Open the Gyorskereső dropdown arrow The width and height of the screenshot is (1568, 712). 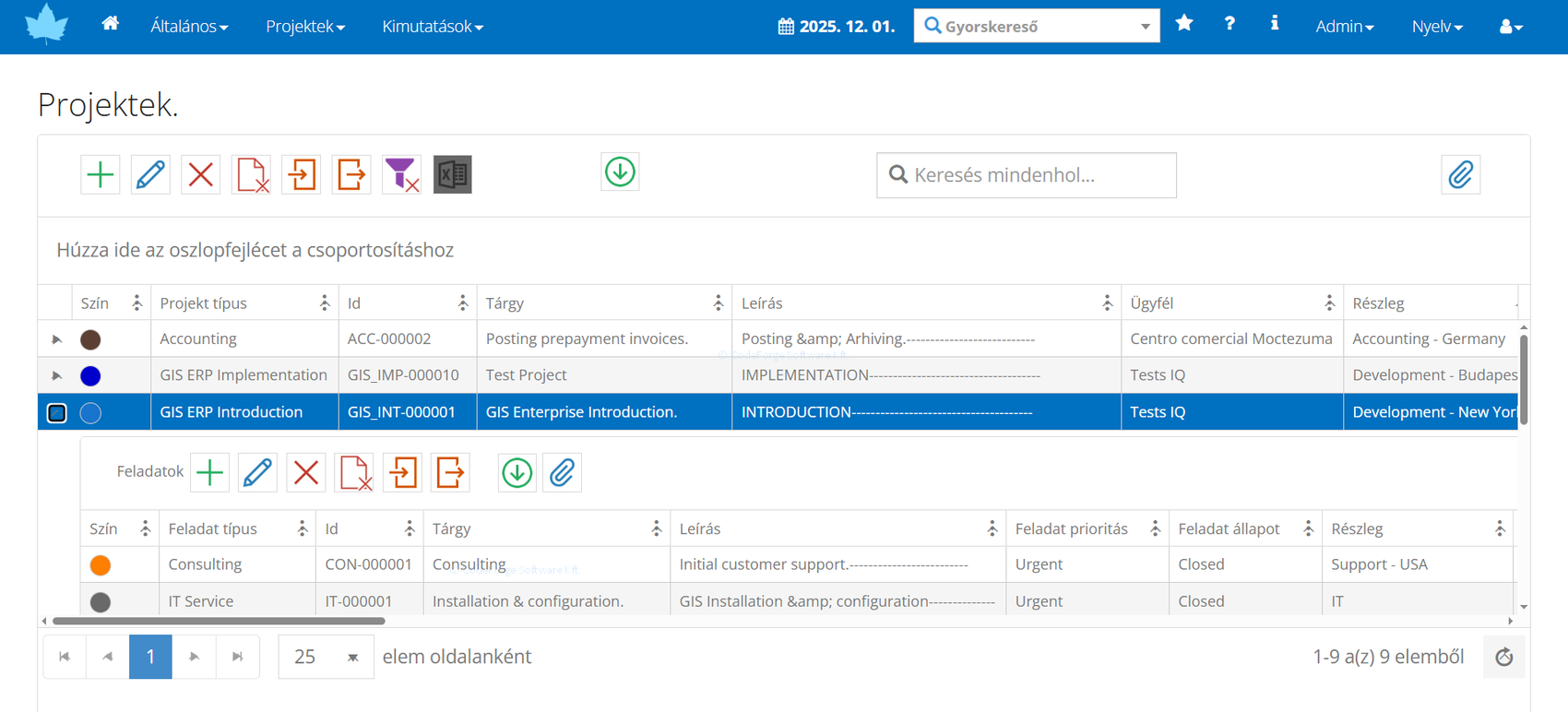point(1145,27)
